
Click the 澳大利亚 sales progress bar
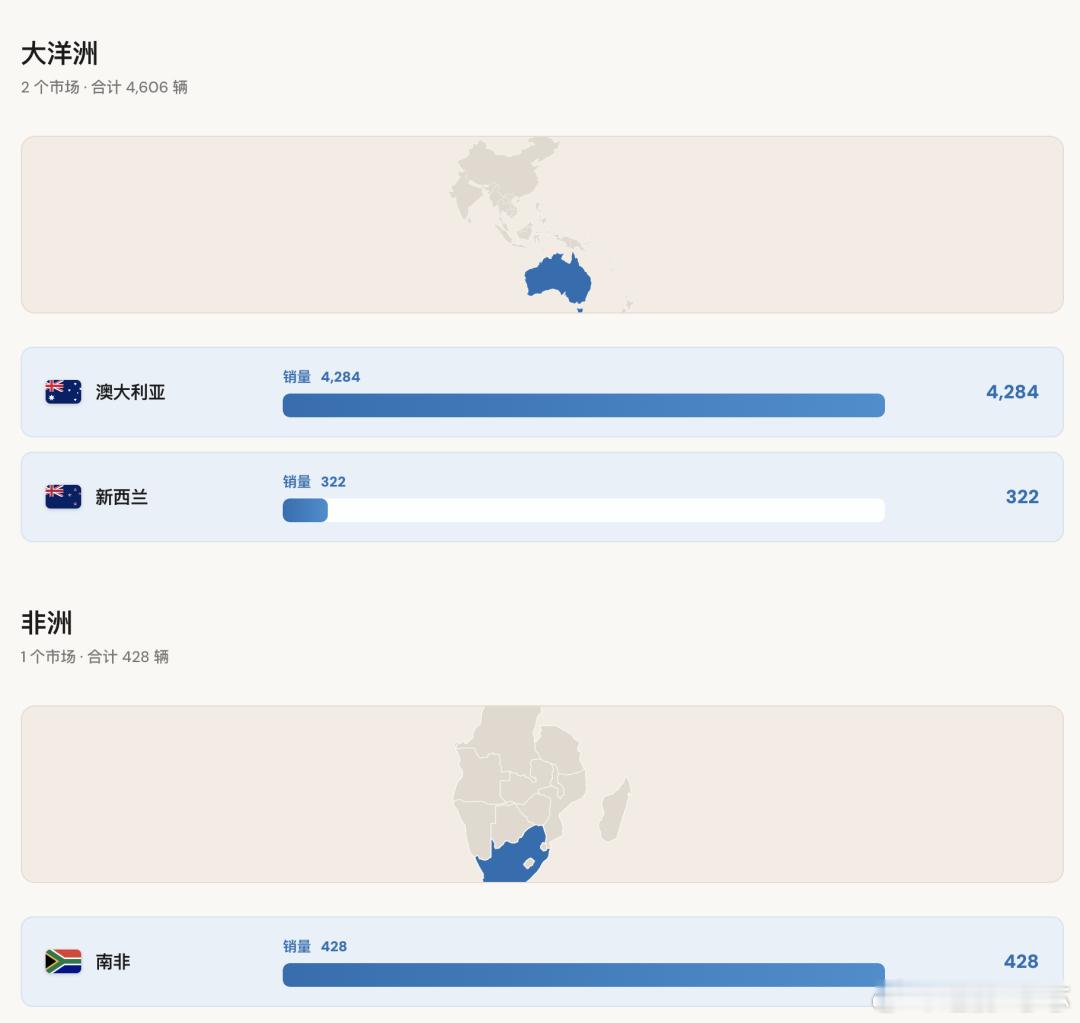(x=583, y=405)
